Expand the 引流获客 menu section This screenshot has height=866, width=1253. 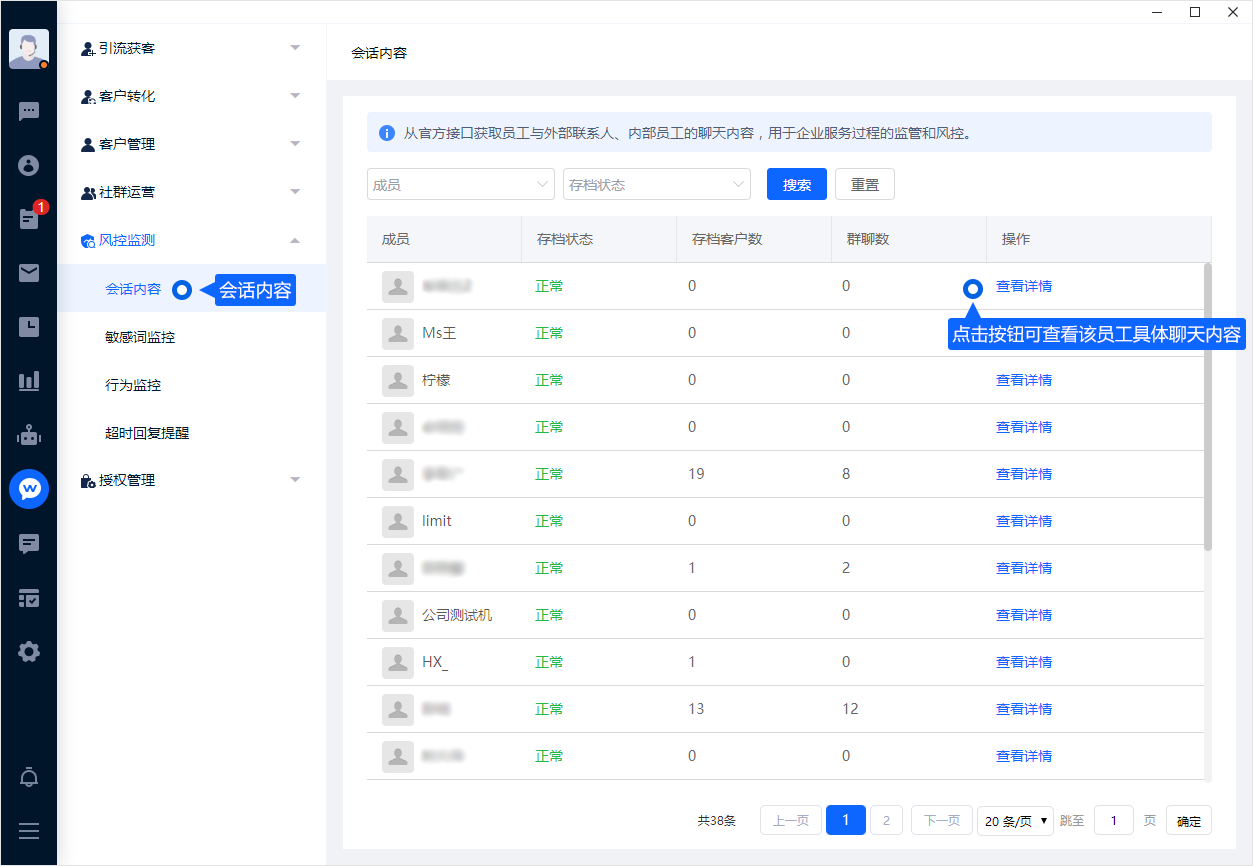click(191, 48)
